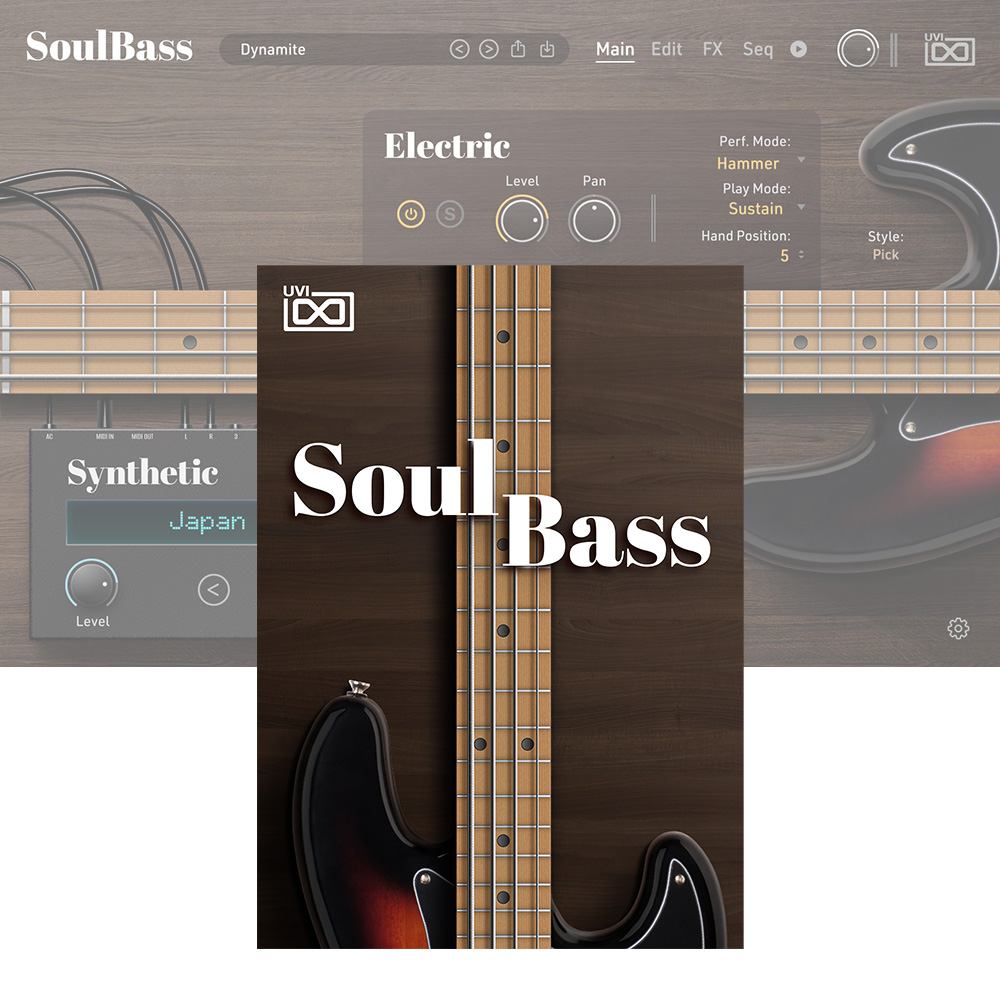Image resolution: width=1000 pixels, height=1000 pixels.
Task: Load the previous preset arrow
Action: pos(459,49)
